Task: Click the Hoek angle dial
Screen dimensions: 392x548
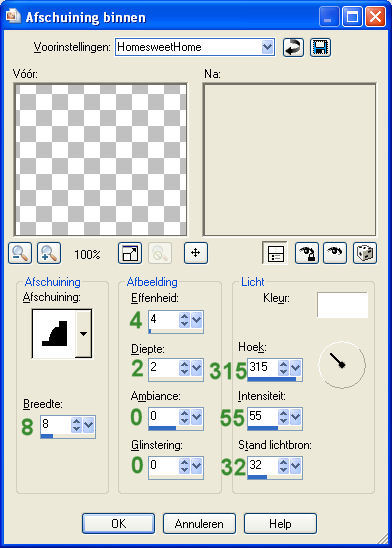Action: click(342, 365)
